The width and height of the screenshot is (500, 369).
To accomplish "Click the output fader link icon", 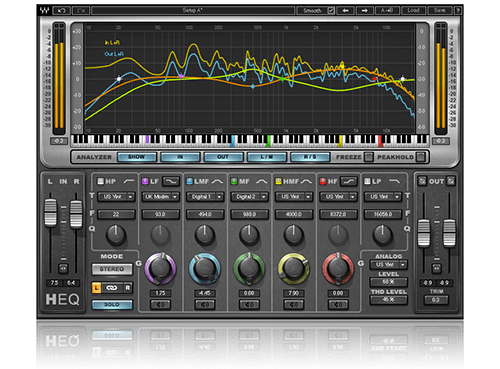I will pos(436,268).
